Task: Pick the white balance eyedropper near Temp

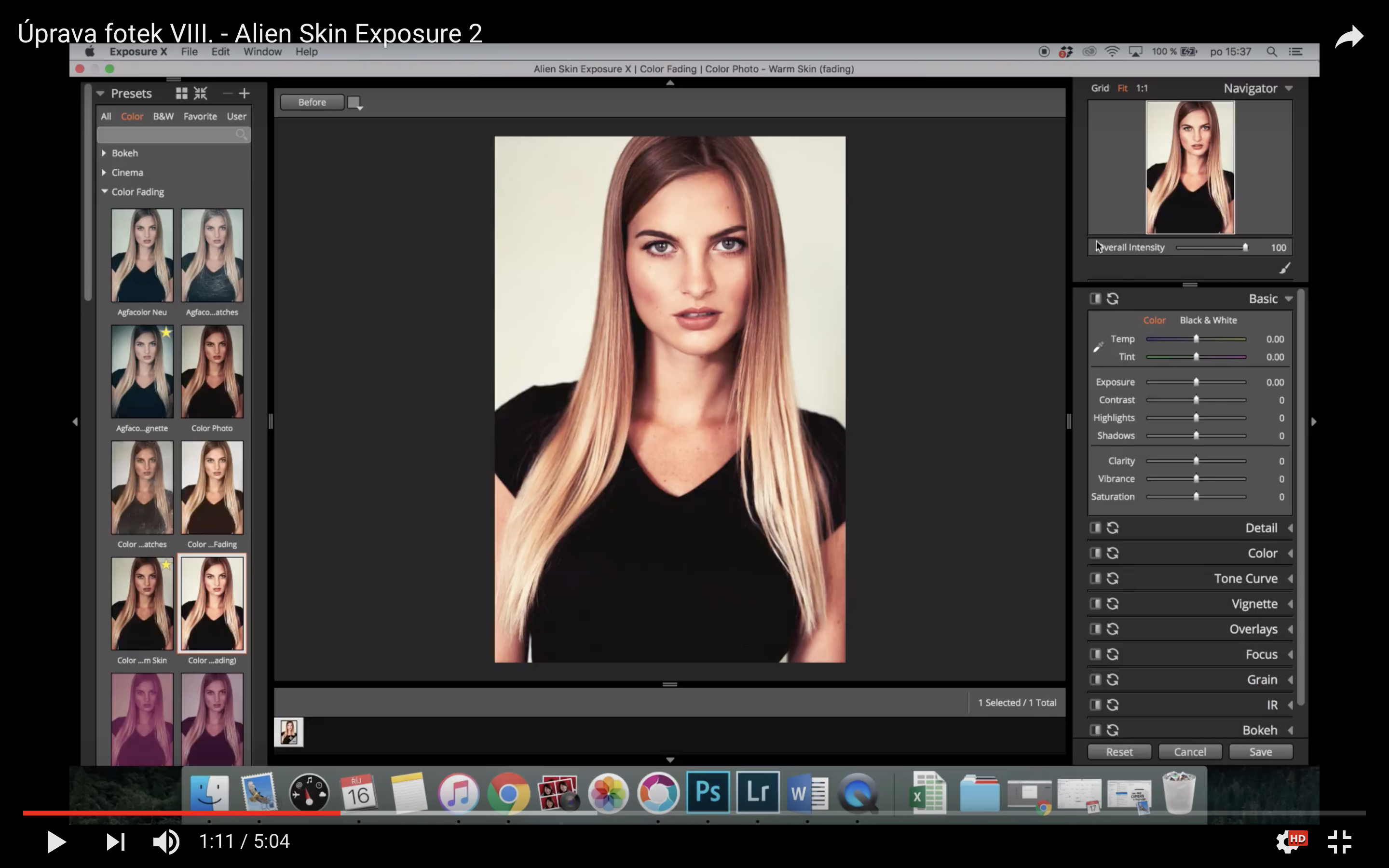Action: pyautogui.click(x=1098, y=347)
